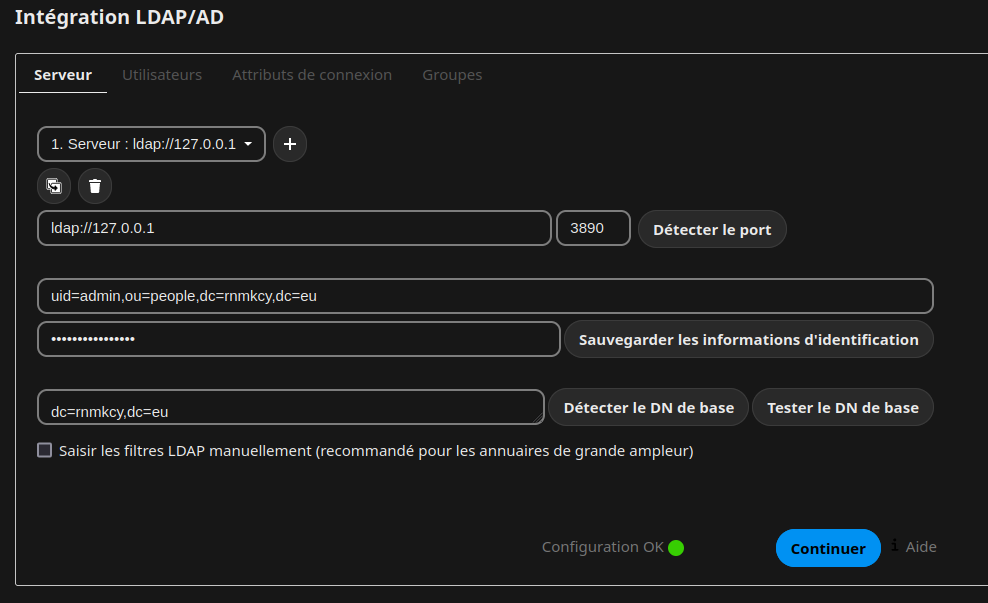Click the blue Continuer button
Viewport: 988px width, 603px height.
(x=828, y=548)
